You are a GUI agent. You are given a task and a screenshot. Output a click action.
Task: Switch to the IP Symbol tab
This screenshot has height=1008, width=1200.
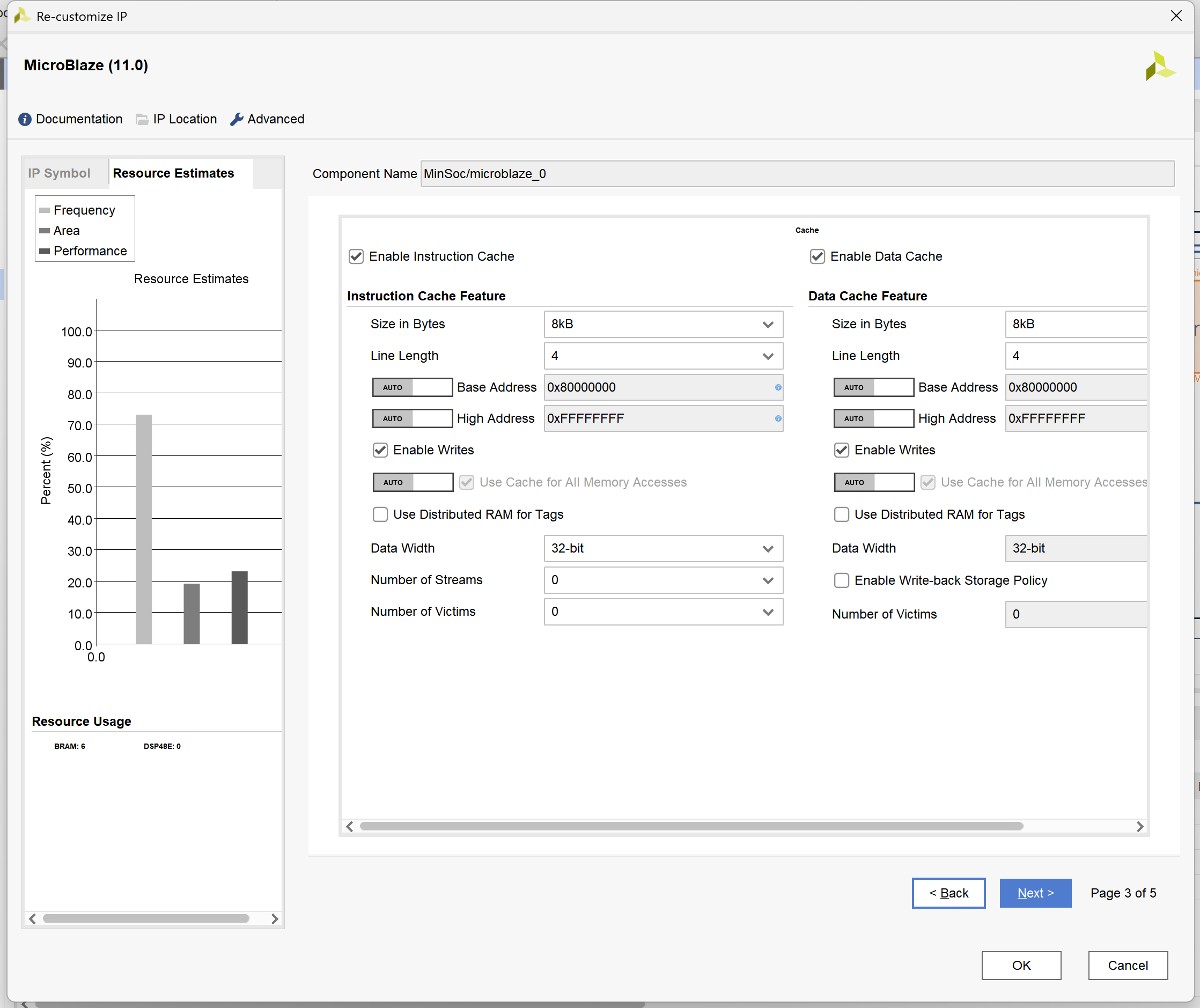point(60,173)
